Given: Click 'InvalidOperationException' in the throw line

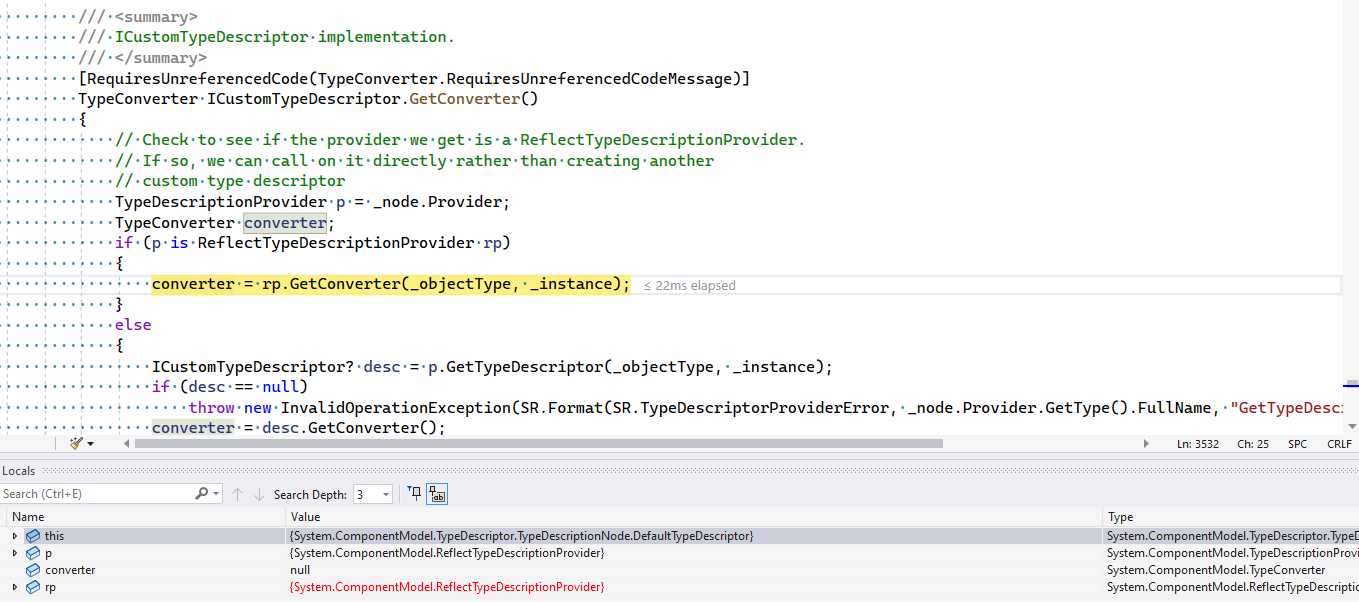Looking at the screenshot, I should tap(395, 408).
